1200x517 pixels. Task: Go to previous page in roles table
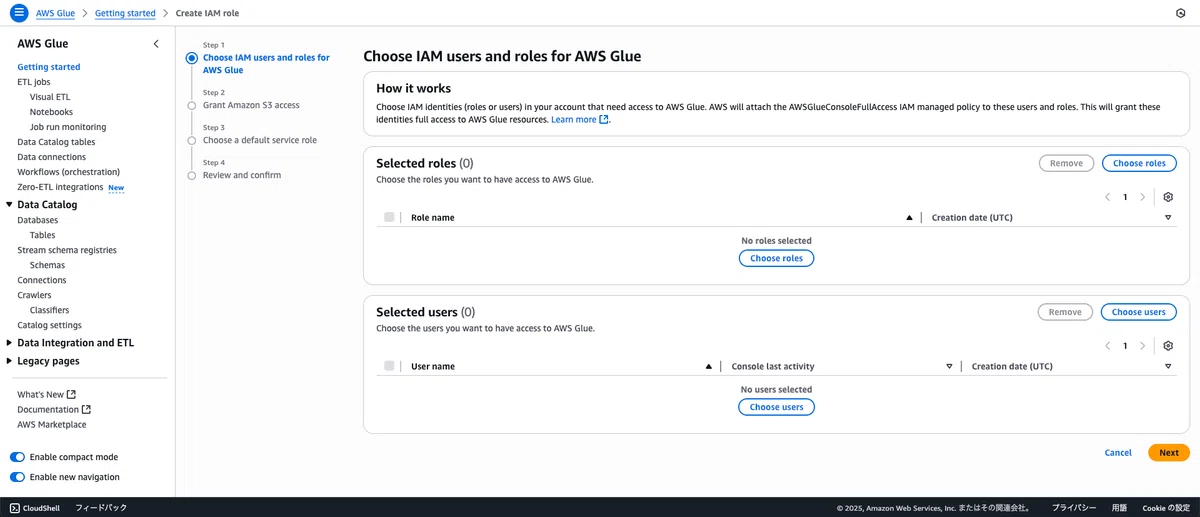[1108, 197]
